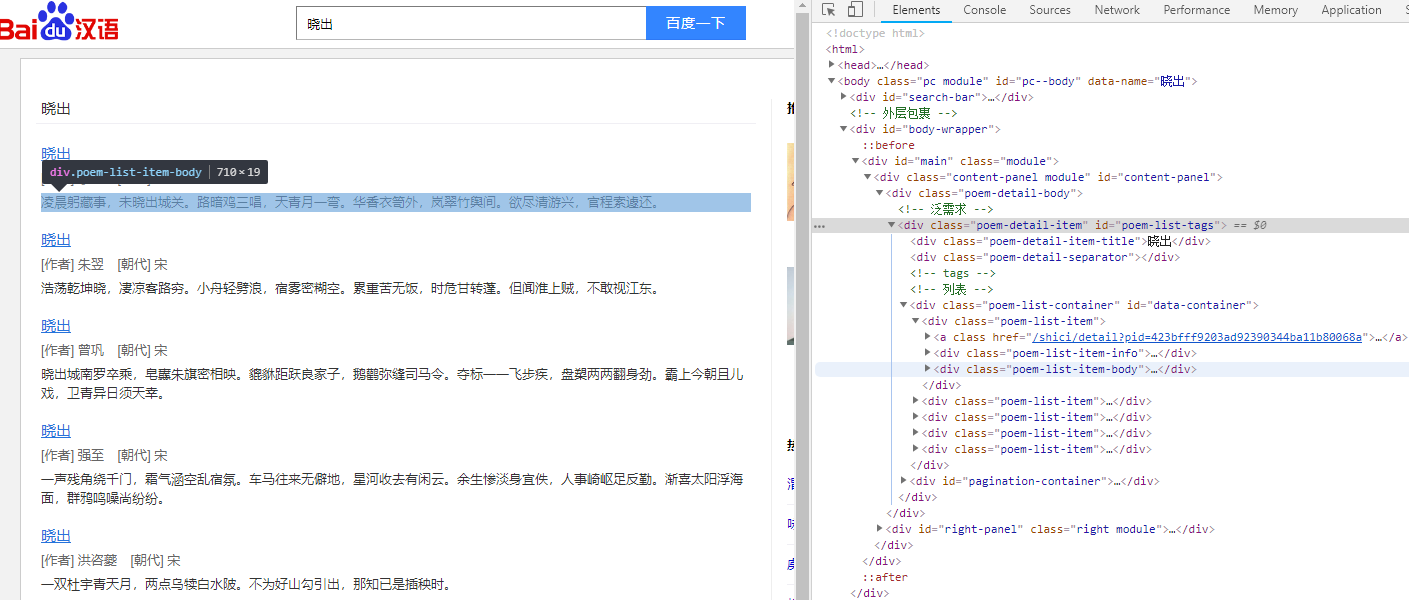Open the Sources tab
The width and height of the screenshot is (1409, 600).
[1050, 10]
